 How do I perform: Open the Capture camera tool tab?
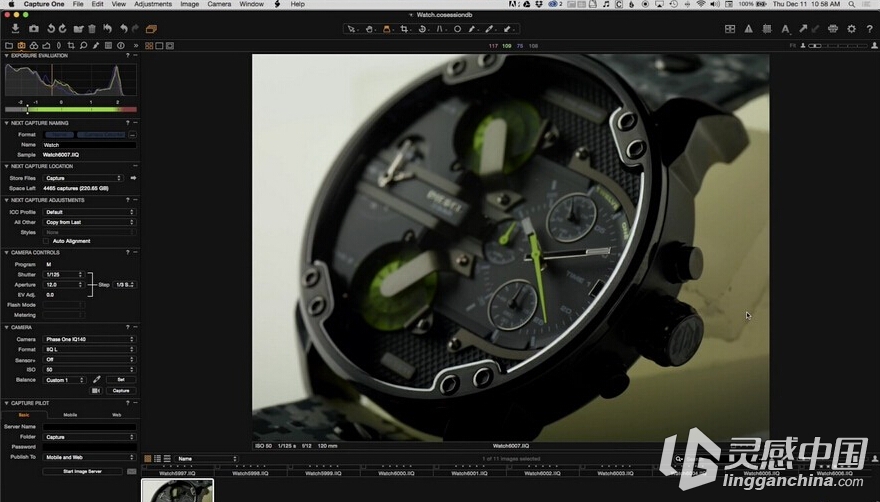click(x=21, y=45)
